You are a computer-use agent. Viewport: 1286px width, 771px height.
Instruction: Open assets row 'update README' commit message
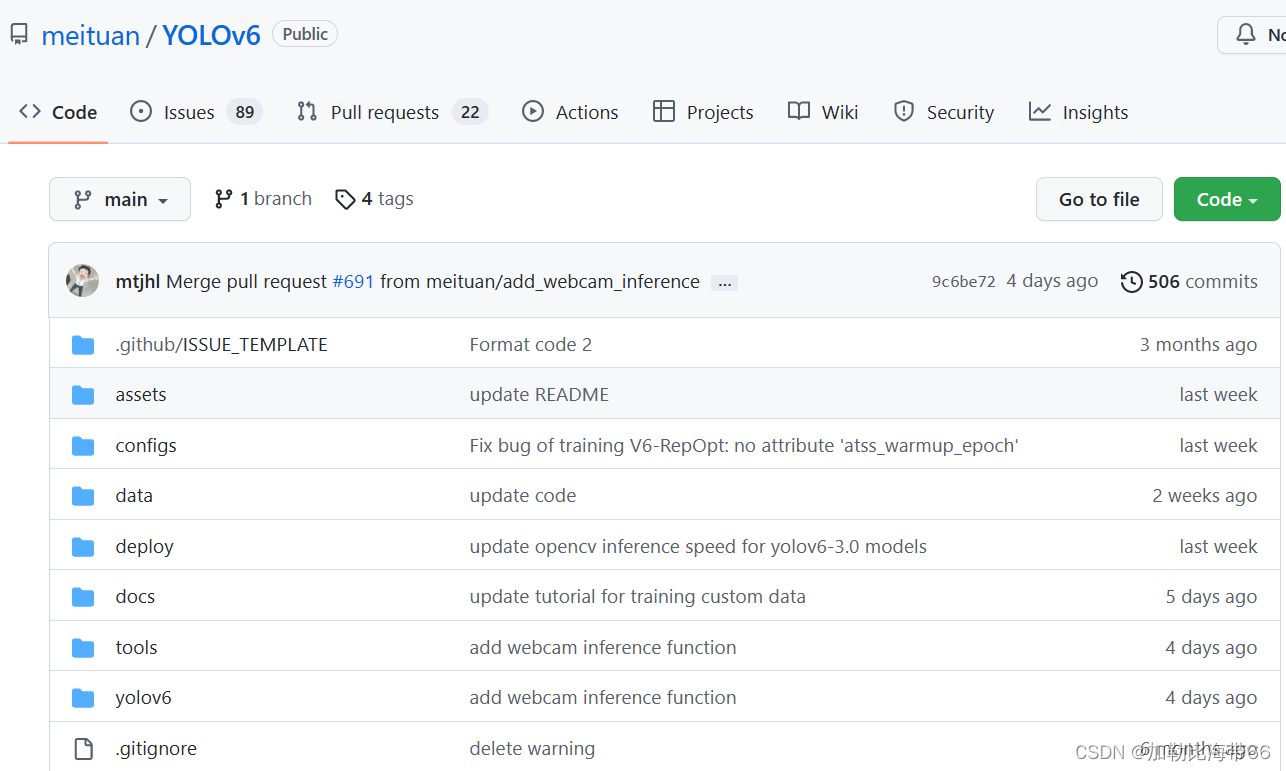click(539, 395)
